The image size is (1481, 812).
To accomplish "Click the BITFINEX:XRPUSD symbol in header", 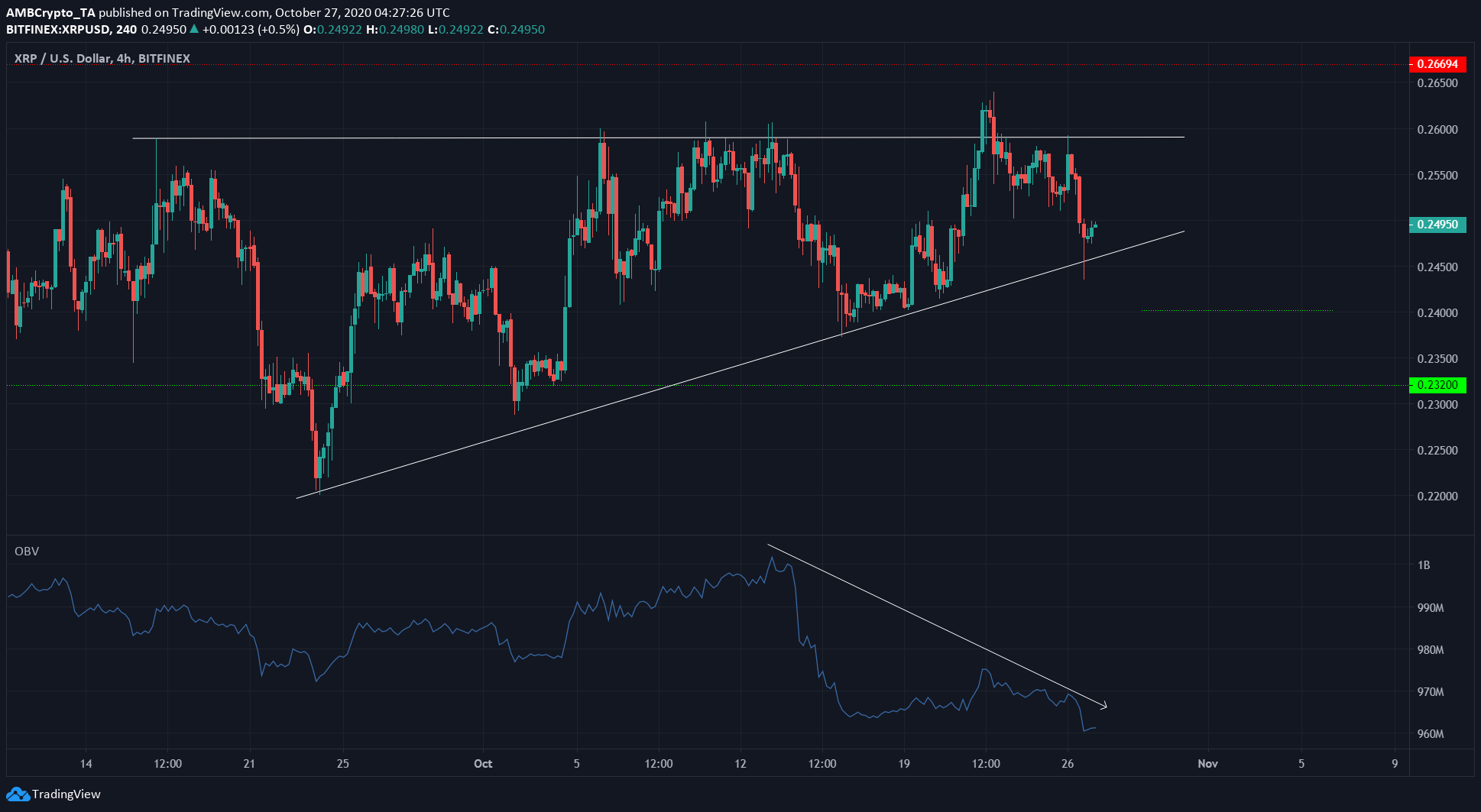I will point(59,30).
